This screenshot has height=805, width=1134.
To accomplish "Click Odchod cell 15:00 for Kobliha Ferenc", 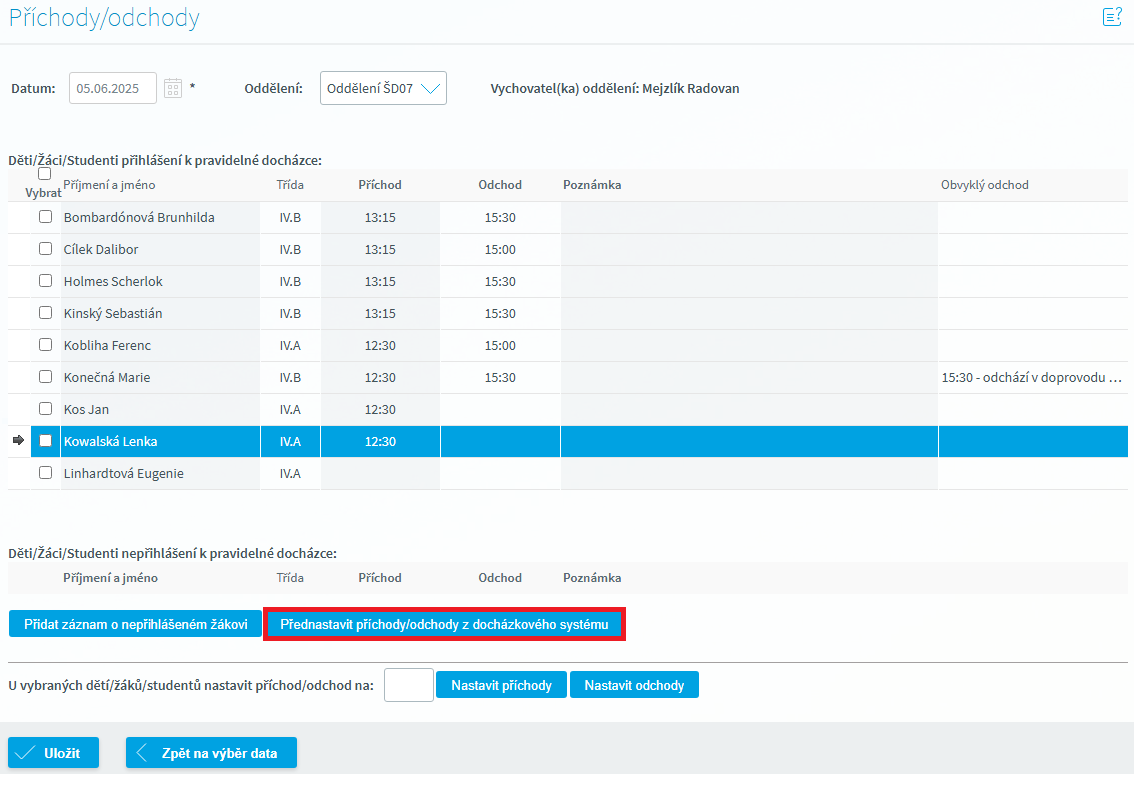I will [500, 346].
